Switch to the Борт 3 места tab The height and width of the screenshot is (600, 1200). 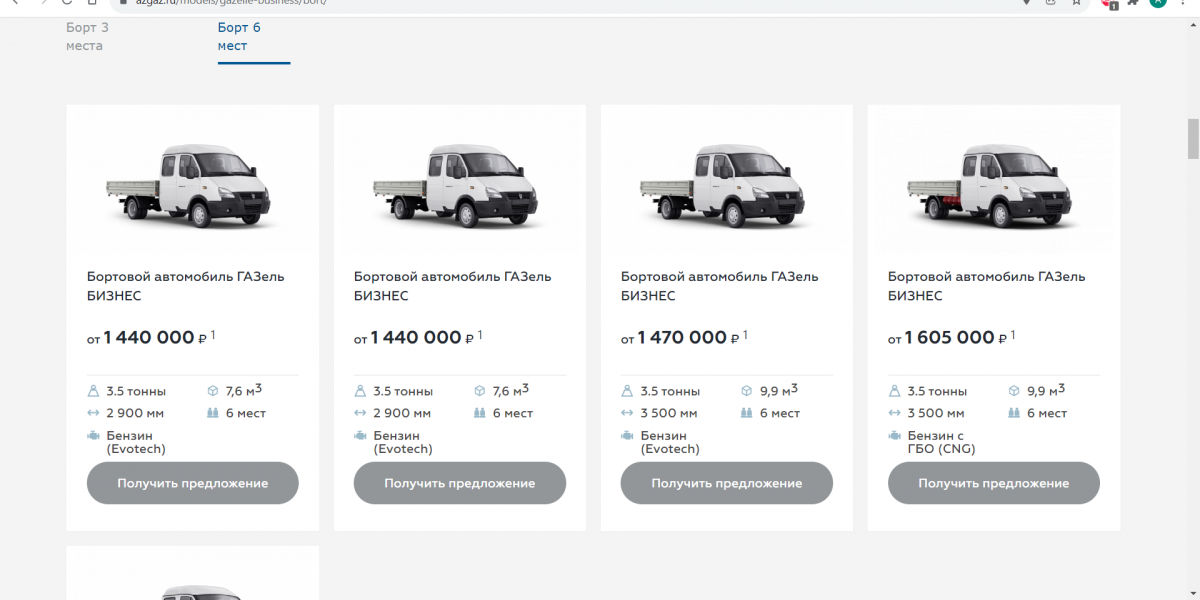(x=87, y=36)
